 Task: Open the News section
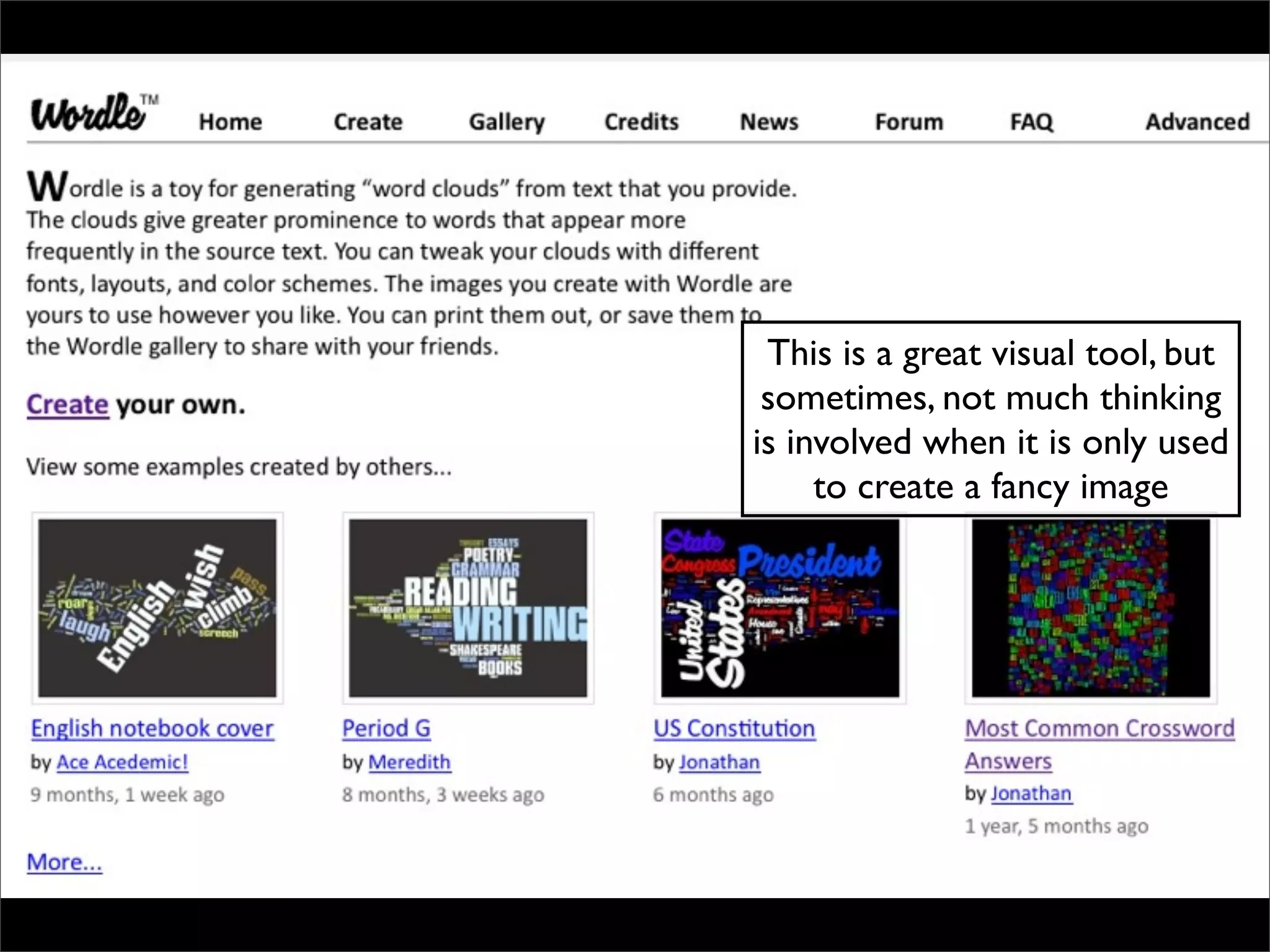[x=769, y=122]
